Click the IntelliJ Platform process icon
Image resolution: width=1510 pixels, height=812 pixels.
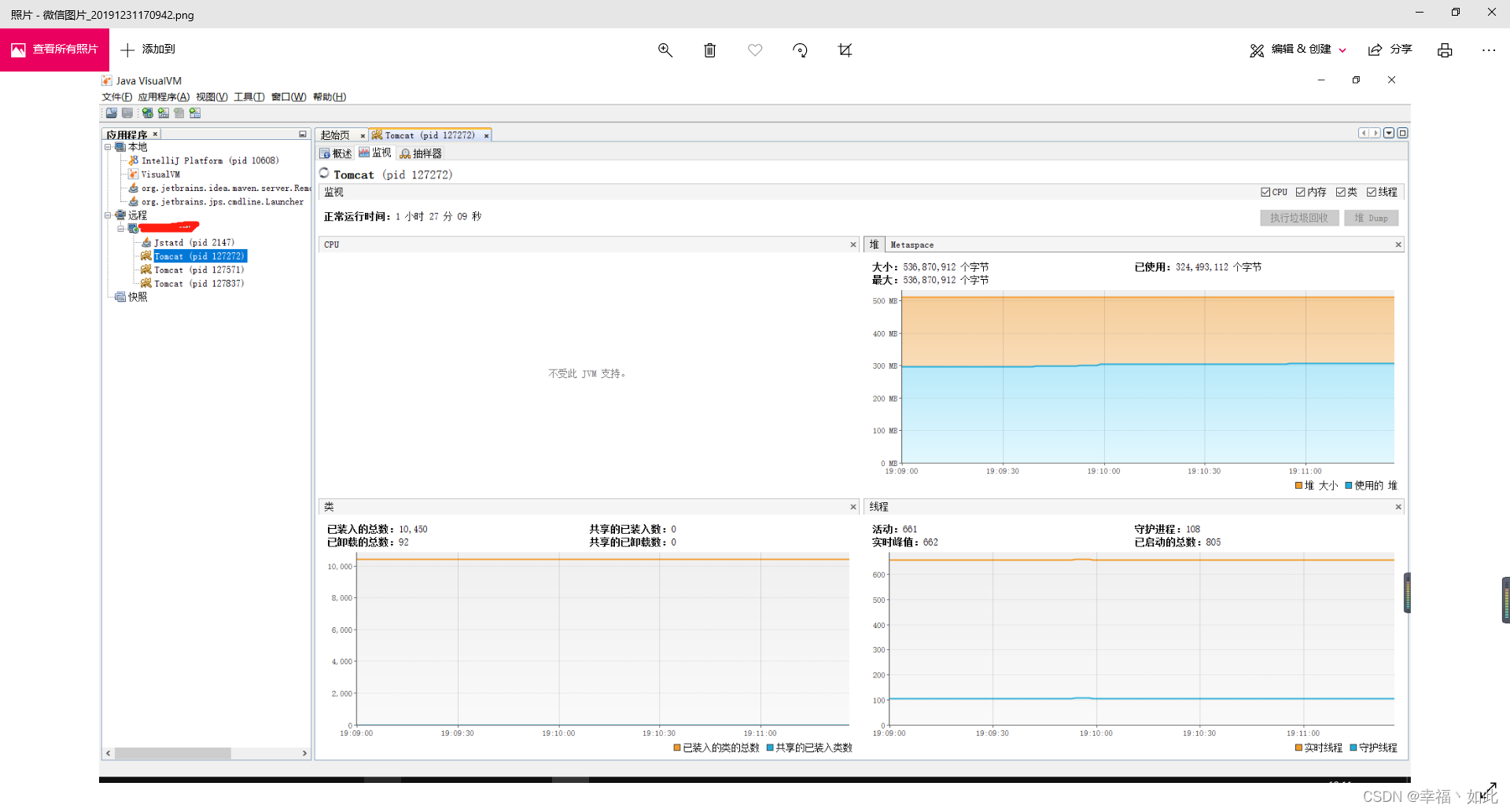pyautogui.click(x=134, y=160)
